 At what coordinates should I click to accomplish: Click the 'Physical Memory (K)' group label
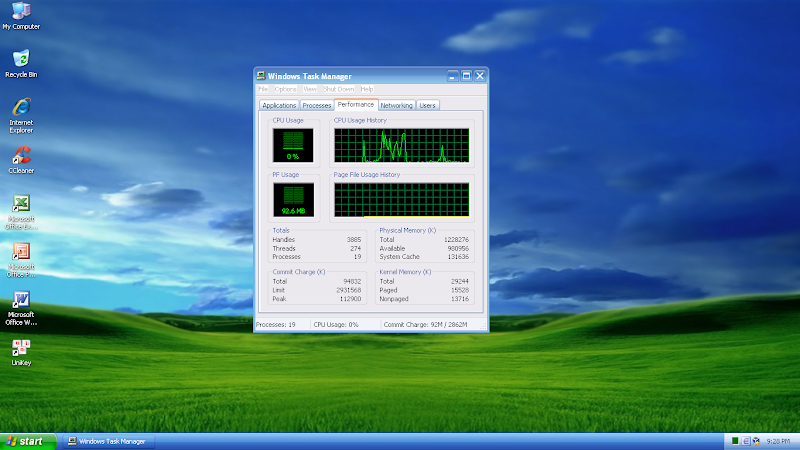coord(408,230)
